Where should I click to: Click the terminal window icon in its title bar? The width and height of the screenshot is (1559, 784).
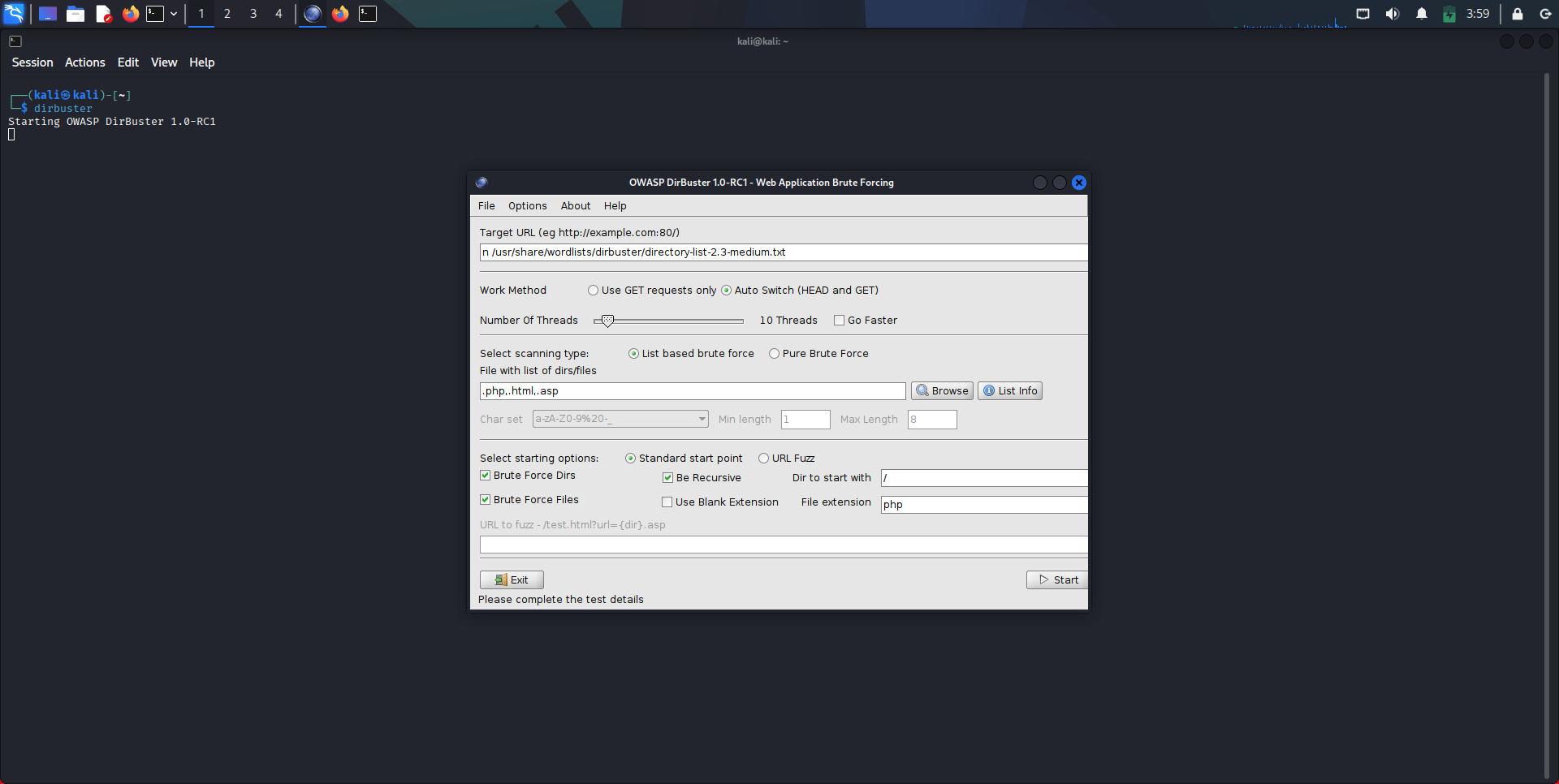point(15,41)
